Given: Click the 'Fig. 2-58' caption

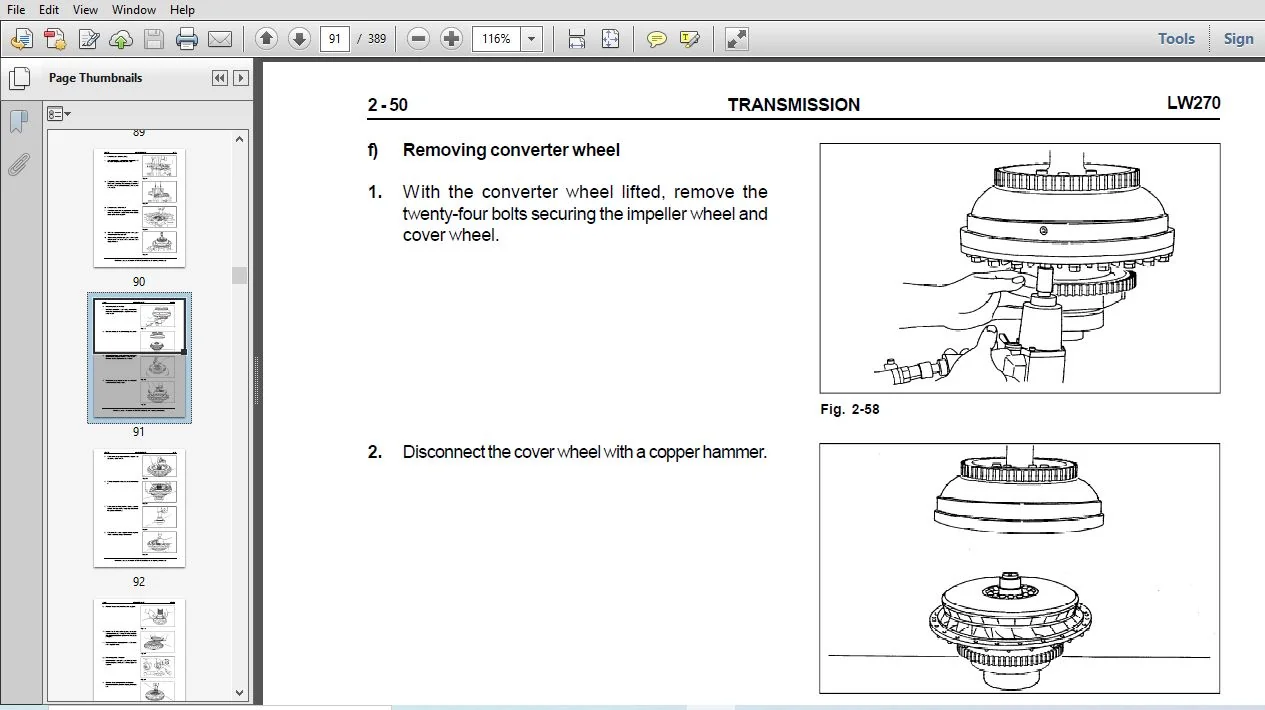Looking at the screenshot, I should 849,409.
